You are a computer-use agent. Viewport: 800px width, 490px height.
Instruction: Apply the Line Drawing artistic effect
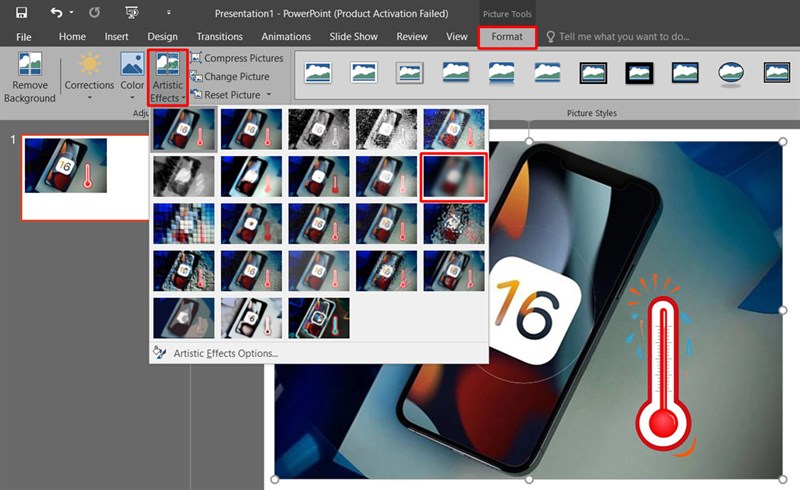tap(454, 129)
